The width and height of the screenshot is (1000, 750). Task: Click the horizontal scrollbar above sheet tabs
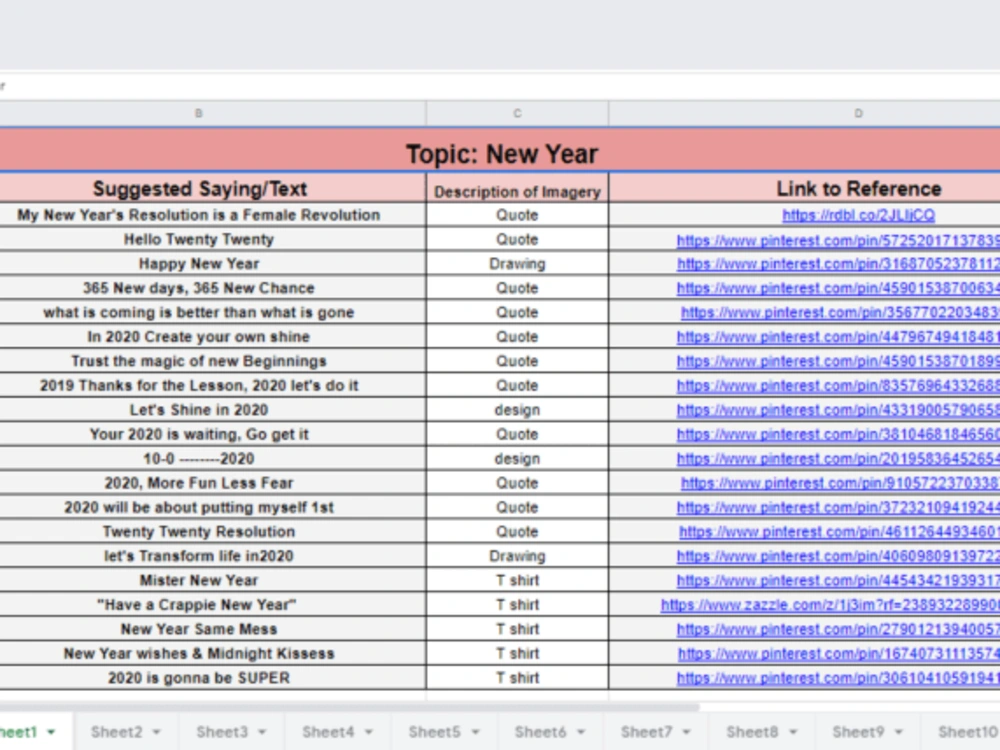click(x=349, y=707)
